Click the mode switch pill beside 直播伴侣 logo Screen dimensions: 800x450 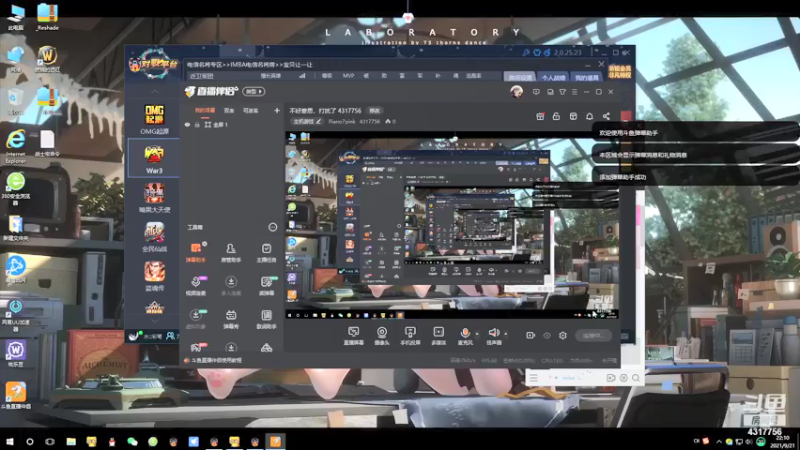[254, 91]
